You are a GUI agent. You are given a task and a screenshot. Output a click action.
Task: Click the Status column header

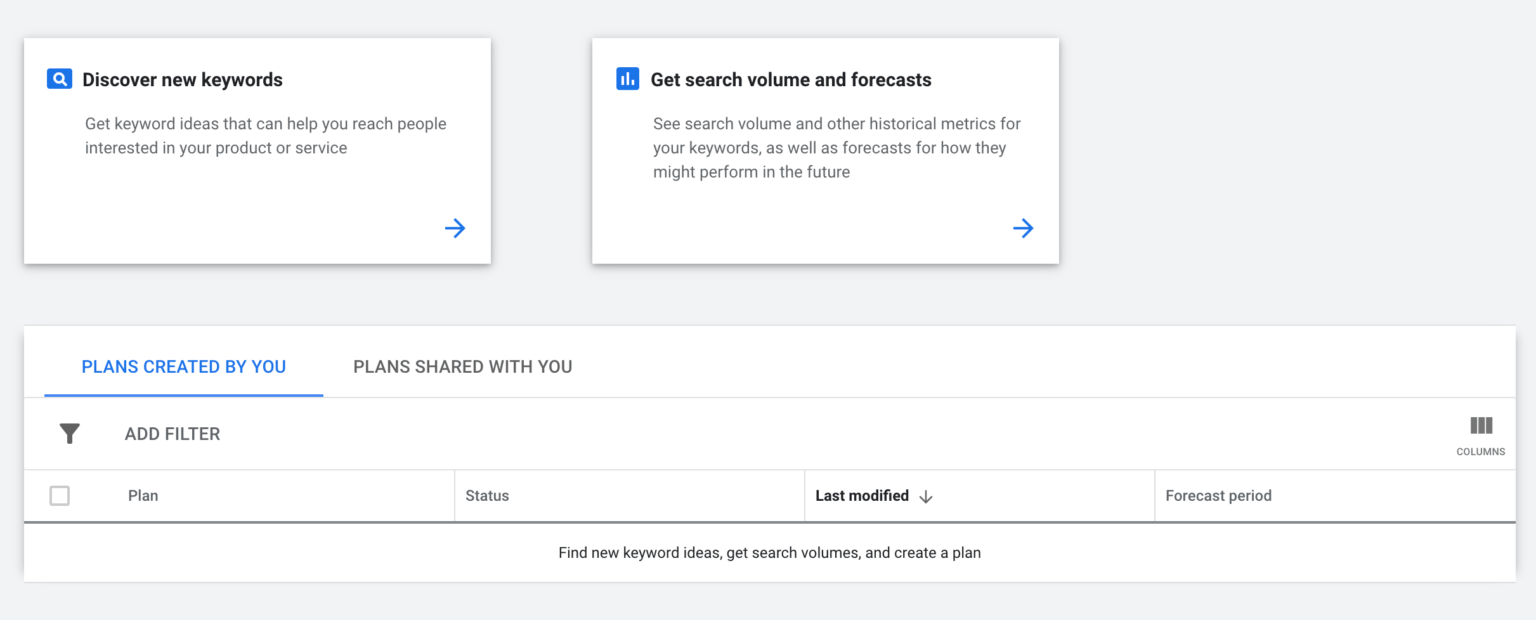coord(485,495)
